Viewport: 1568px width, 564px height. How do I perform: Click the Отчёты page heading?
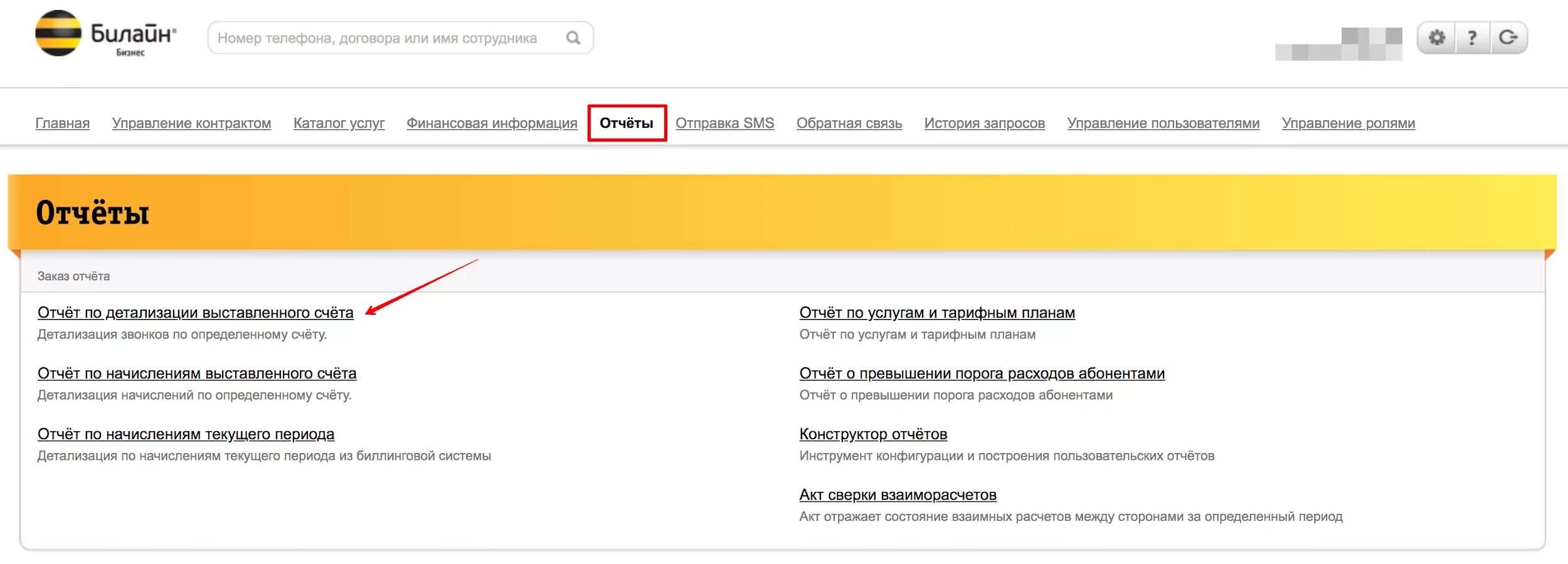pyautogui.click(x=93, y=212)
